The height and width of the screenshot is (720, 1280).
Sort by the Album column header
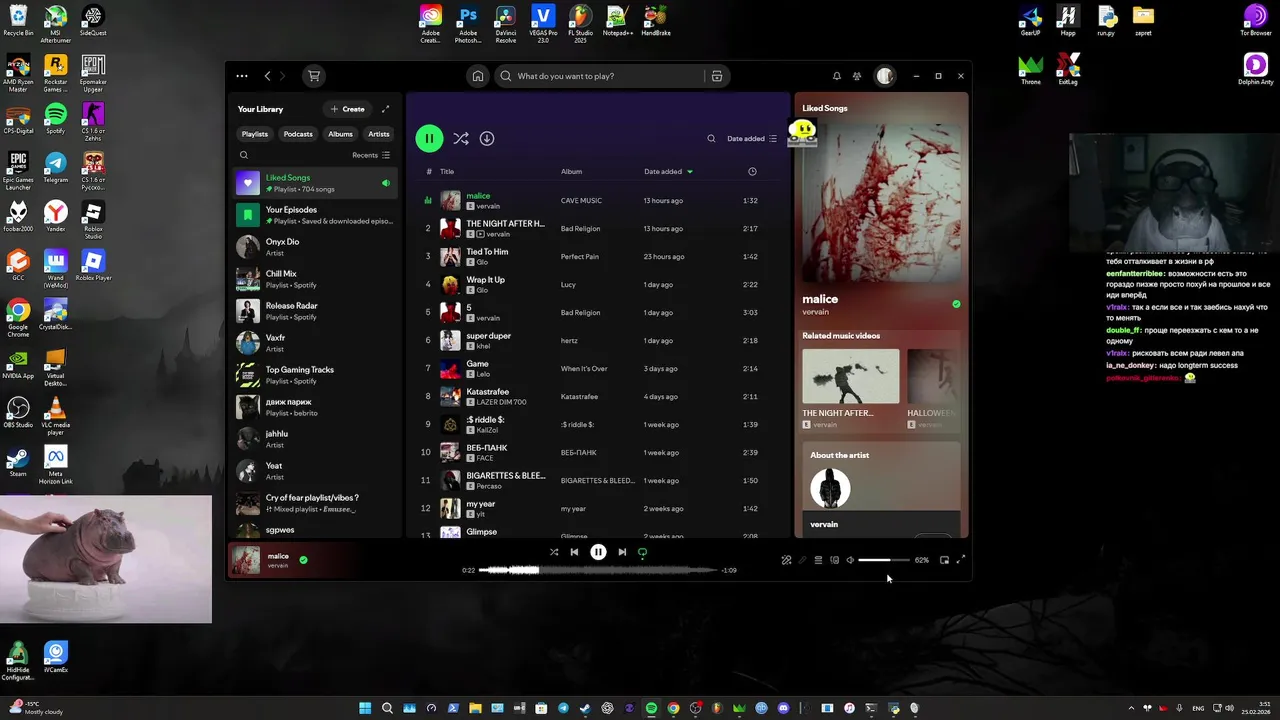pos(571,172)
